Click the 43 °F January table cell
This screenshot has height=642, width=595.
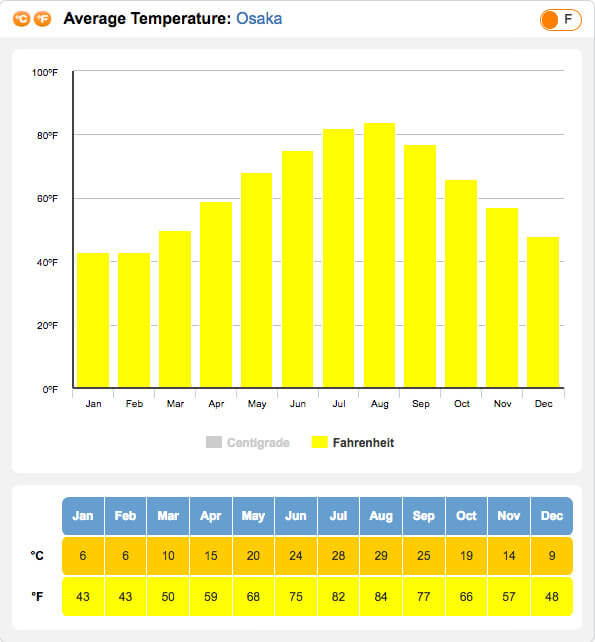pyautogui.click(x=83, y=597)
